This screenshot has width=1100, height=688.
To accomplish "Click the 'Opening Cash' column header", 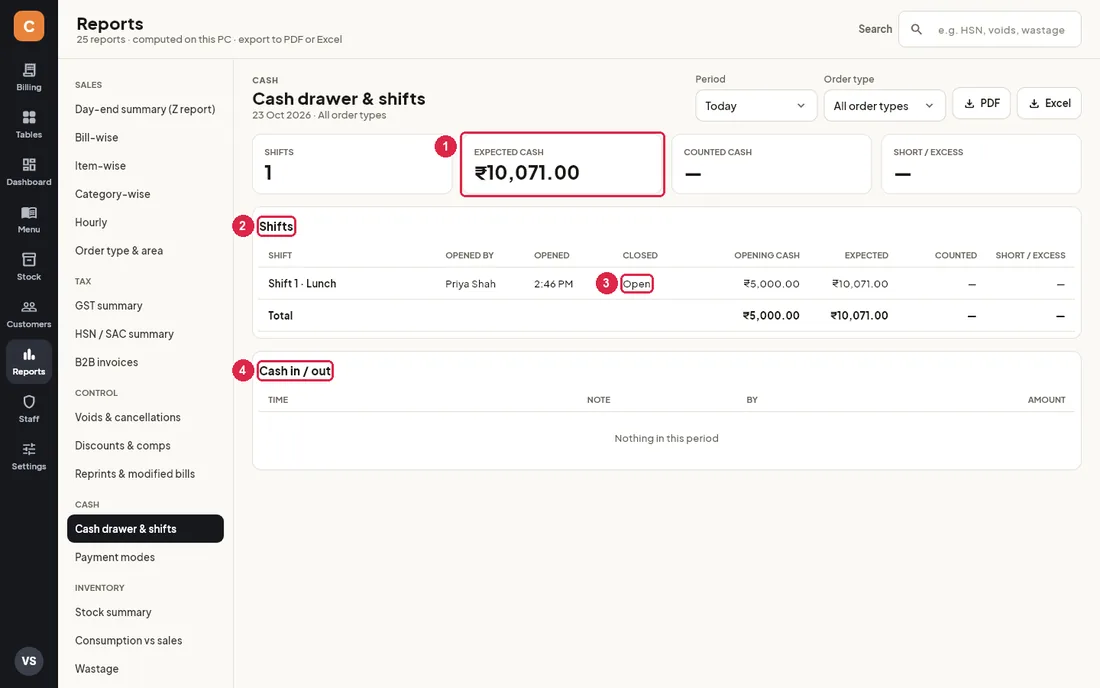I will pyautogui.click(x=767, y=255).
